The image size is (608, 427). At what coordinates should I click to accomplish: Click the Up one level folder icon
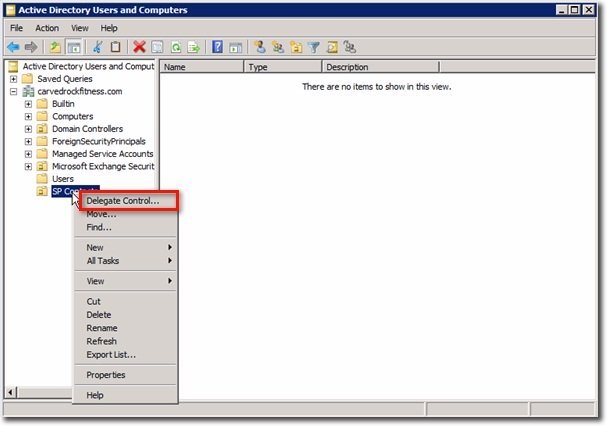(x=55, y=47)
